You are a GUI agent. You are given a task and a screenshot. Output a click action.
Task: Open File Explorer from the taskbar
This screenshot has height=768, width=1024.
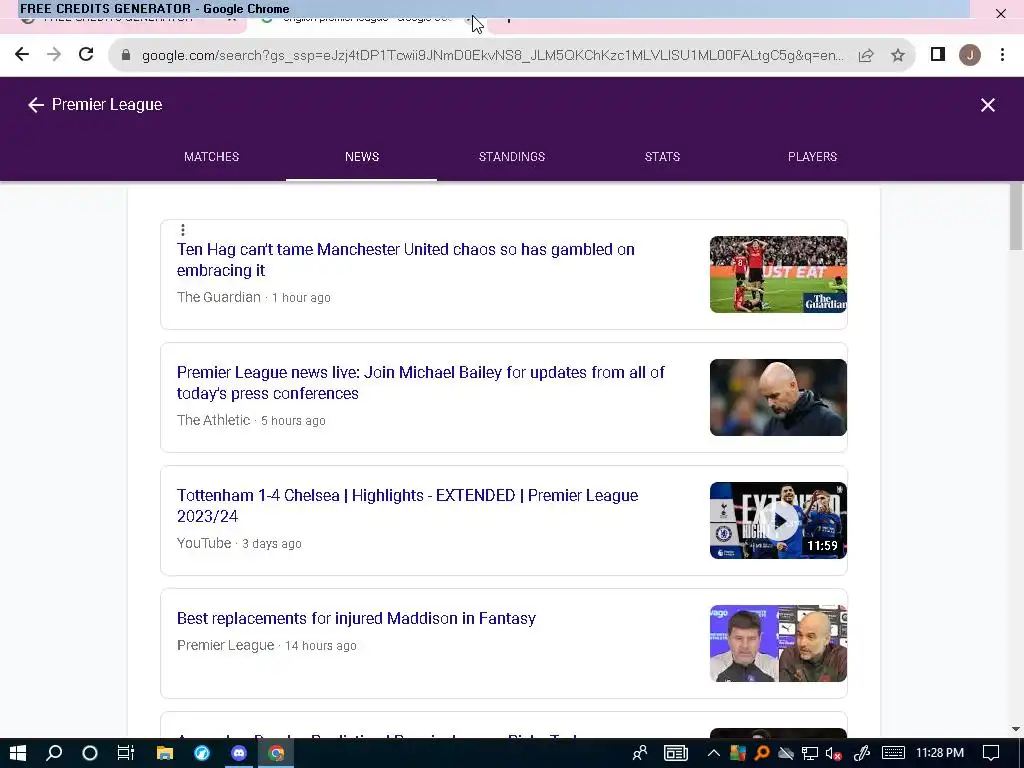165,753
